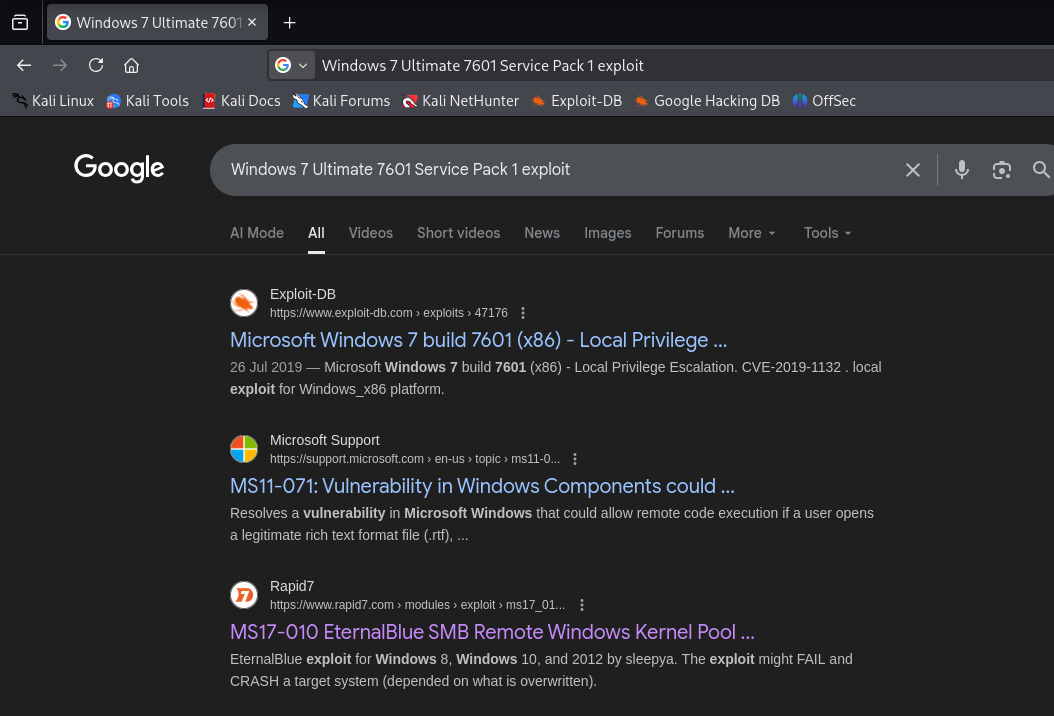This screenshot has width=1054, height=716.
Task: Open the Firefox tab list icon
Action: click(20, 22)
